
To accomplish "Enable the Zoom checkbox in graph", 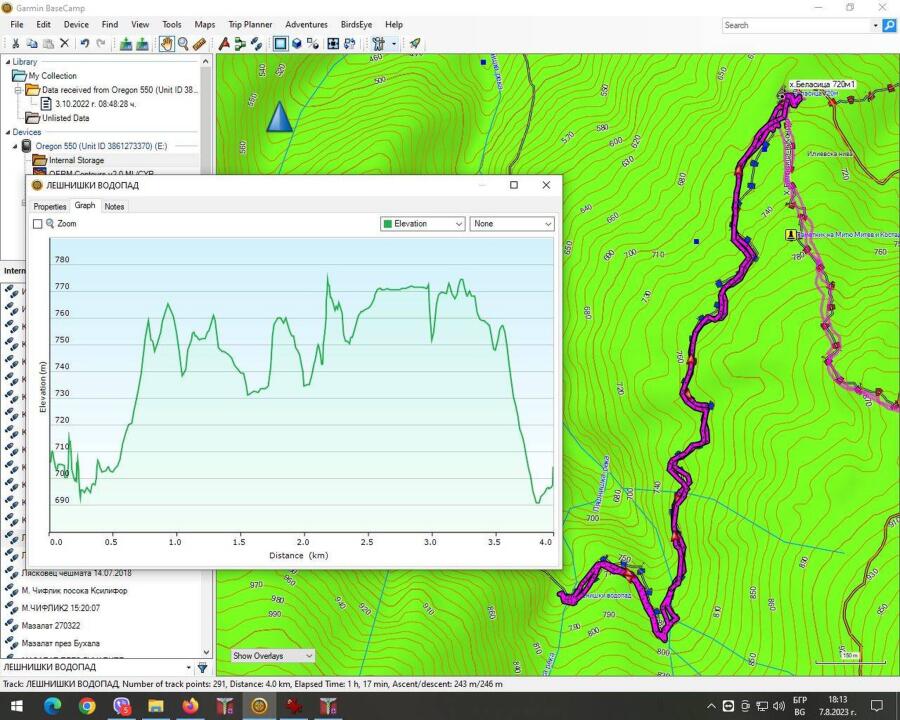I will coord(38,224).
